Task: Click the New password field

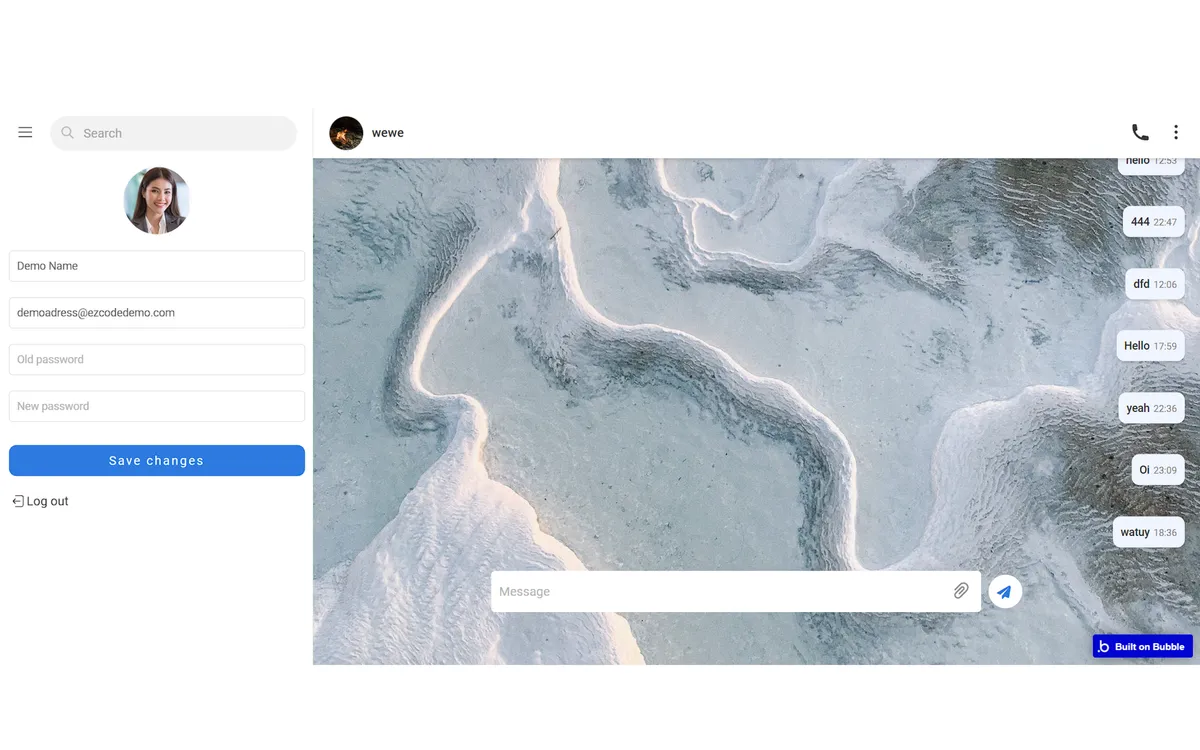Action: [157, 406]
